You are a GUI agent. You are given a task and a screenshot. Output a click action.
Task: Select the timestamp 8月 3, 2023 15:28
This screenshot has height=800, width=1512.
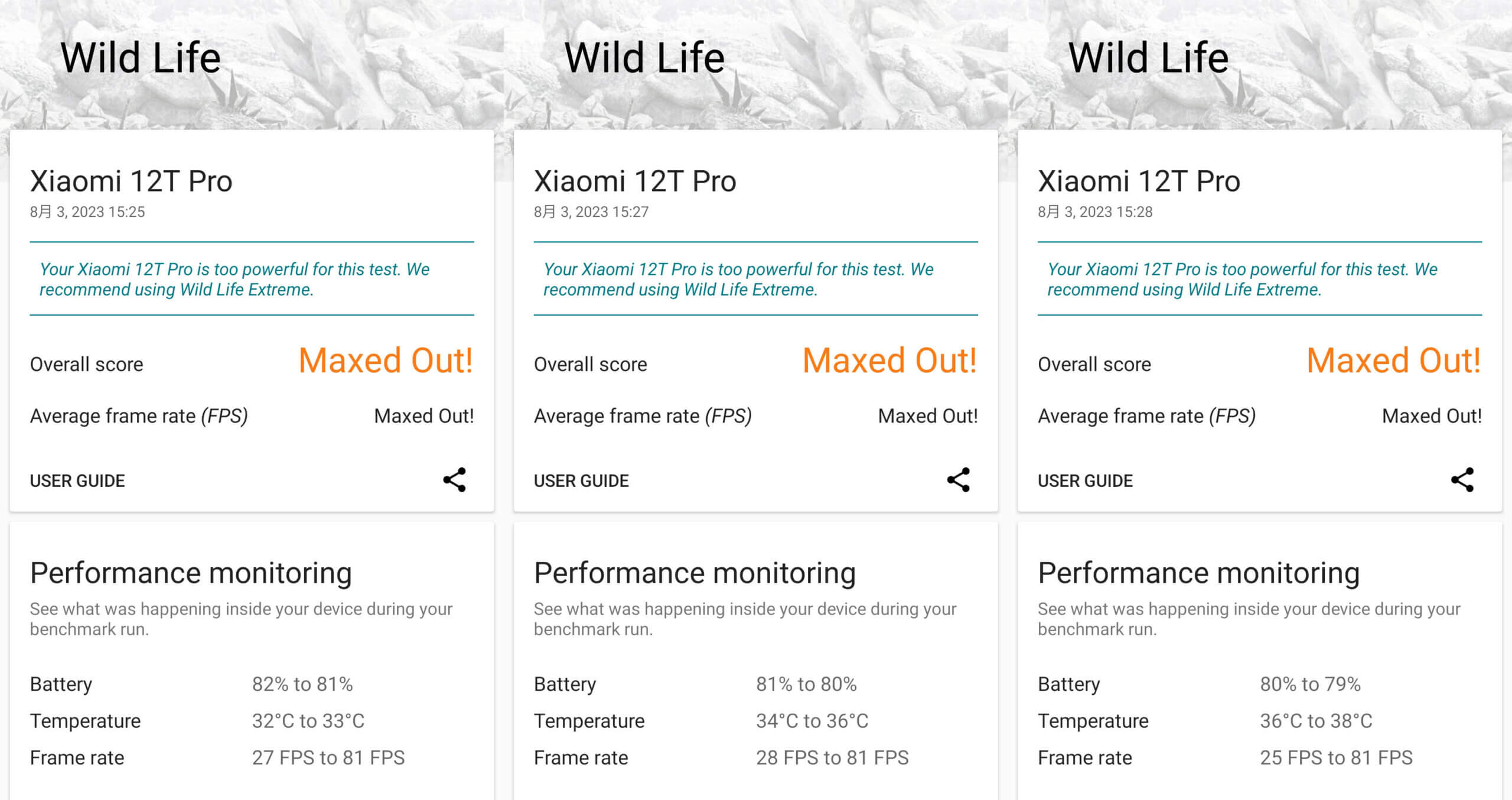coord(1095,212)
